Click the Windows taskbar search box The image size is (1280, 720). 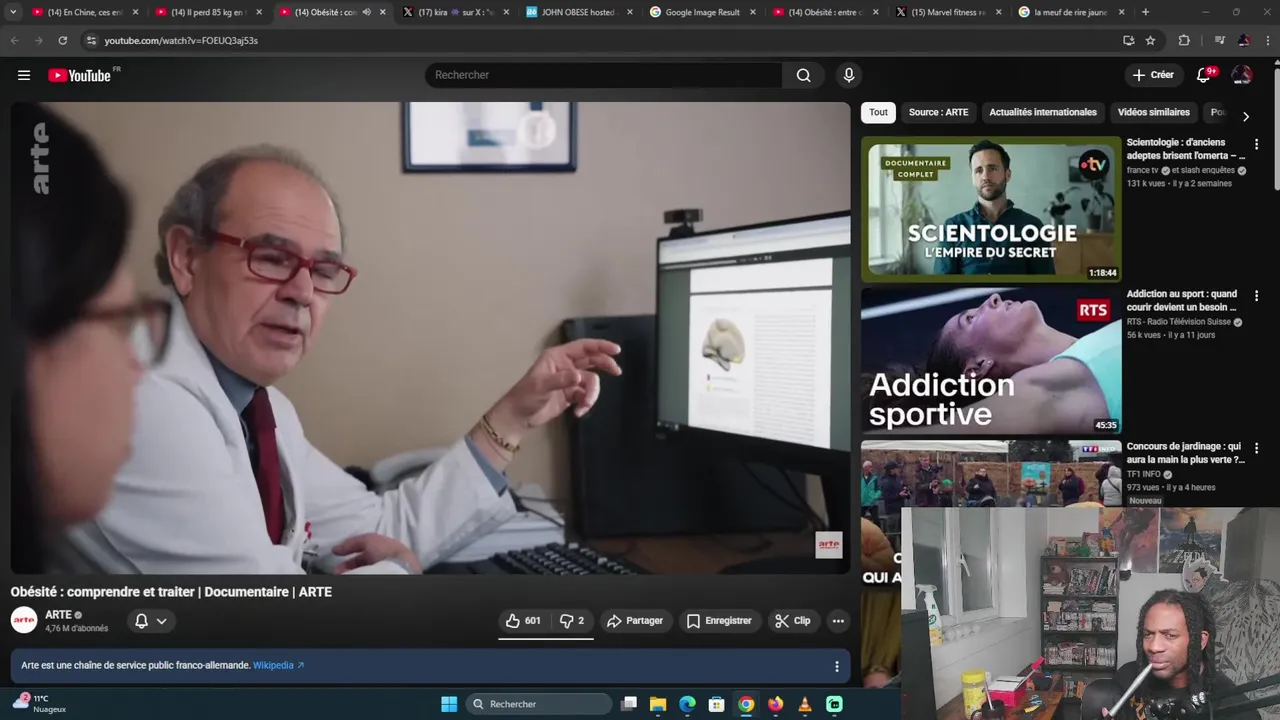539,704
